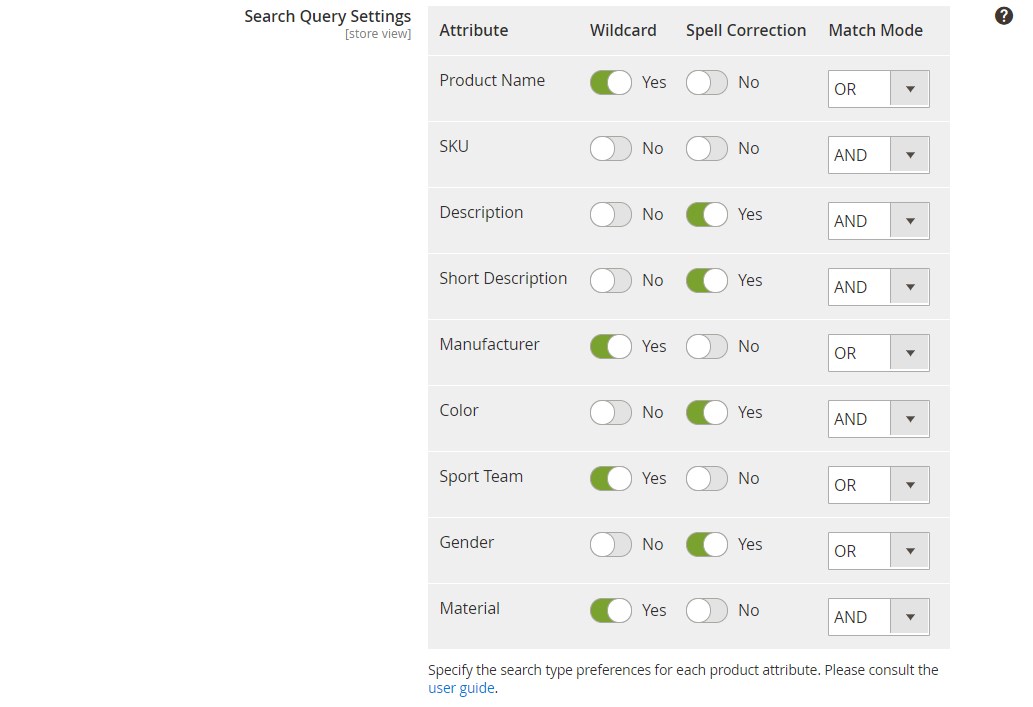Disable Gender Spell Correction toggle
The width and height of the screenshot is (1033, 707).
point(706,544)
